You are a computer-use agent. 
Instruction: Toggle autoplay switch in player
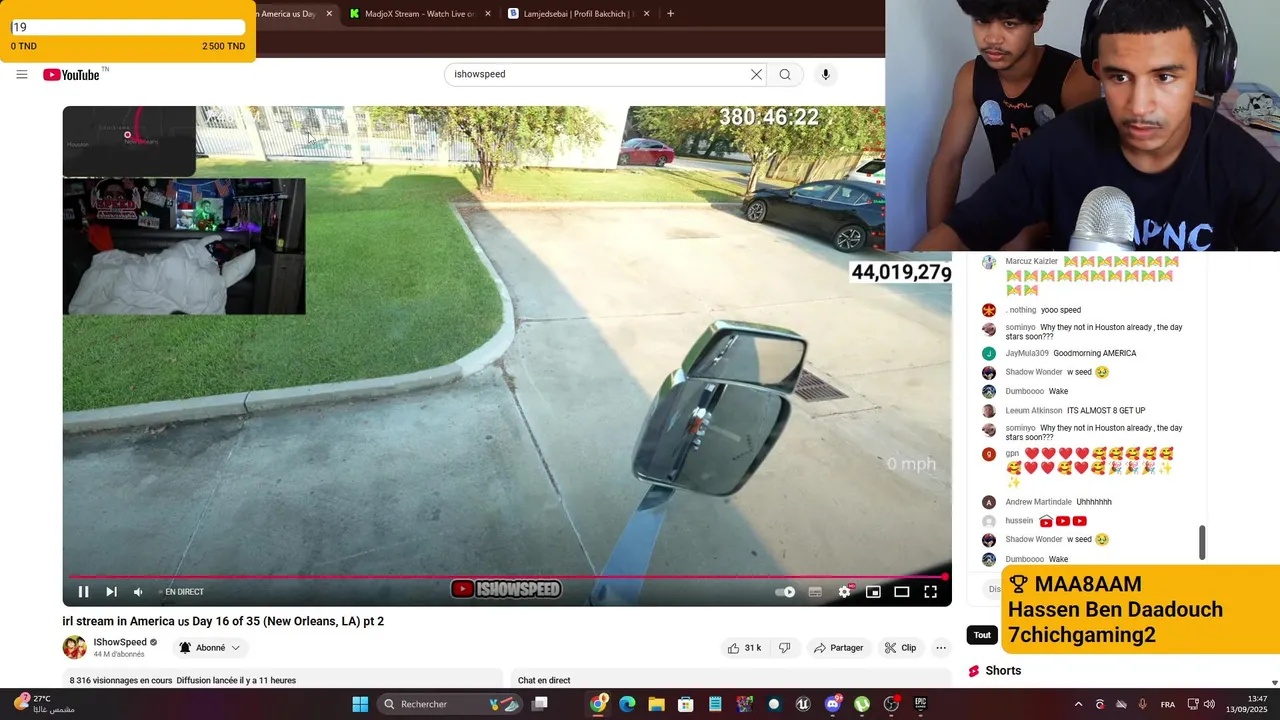point(786,592)
